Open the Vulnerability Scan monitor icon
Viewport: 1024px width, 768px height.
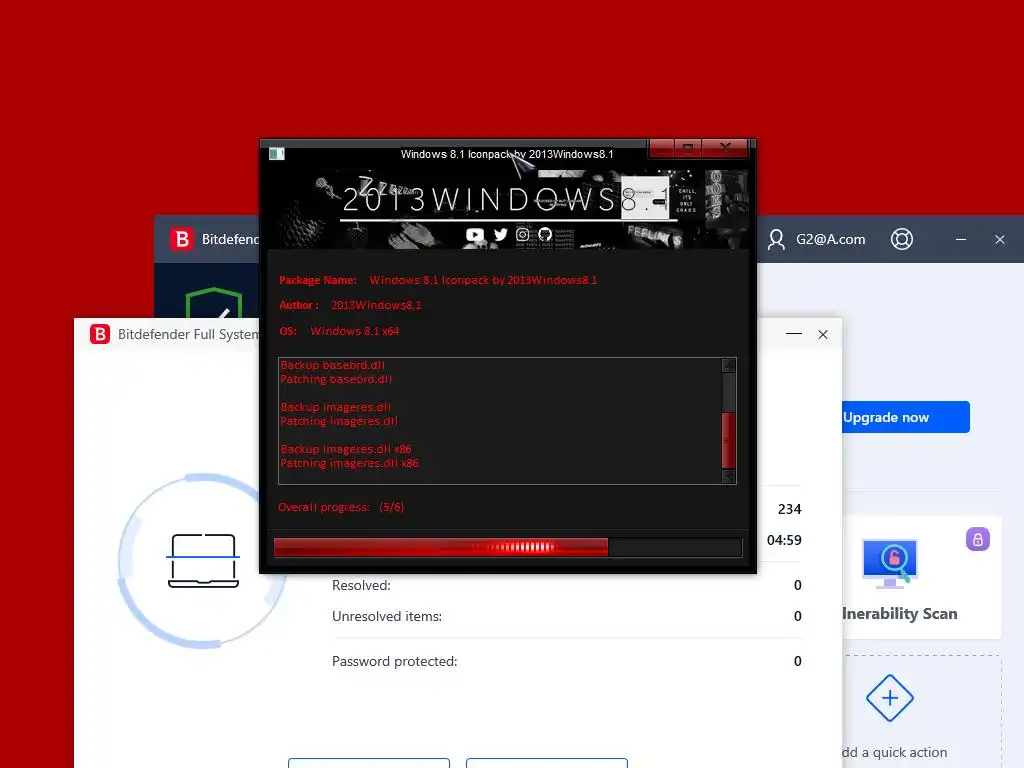click(890, 564)
